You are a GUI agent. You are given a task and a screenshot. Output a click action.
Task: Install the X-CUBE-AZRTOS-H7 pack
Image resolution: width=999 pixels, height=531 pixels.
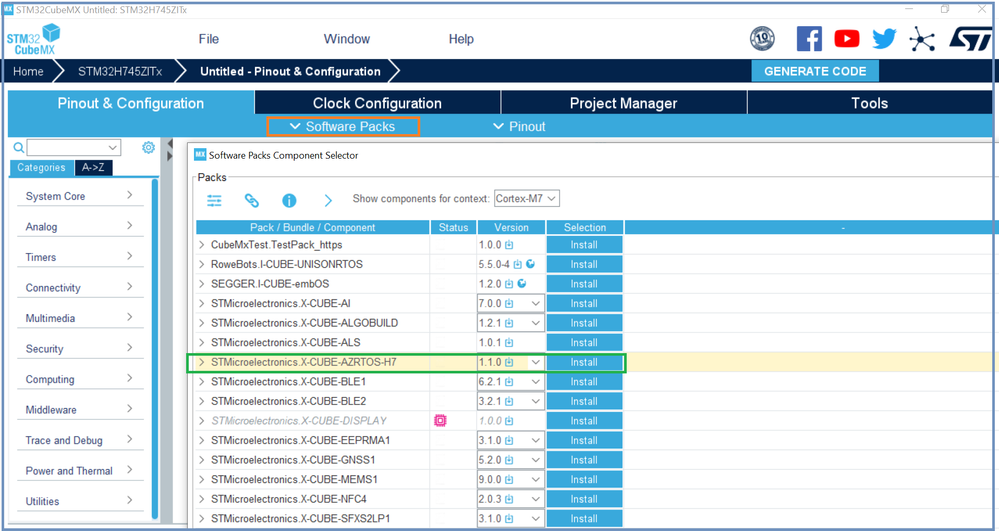tap(584, 362)
